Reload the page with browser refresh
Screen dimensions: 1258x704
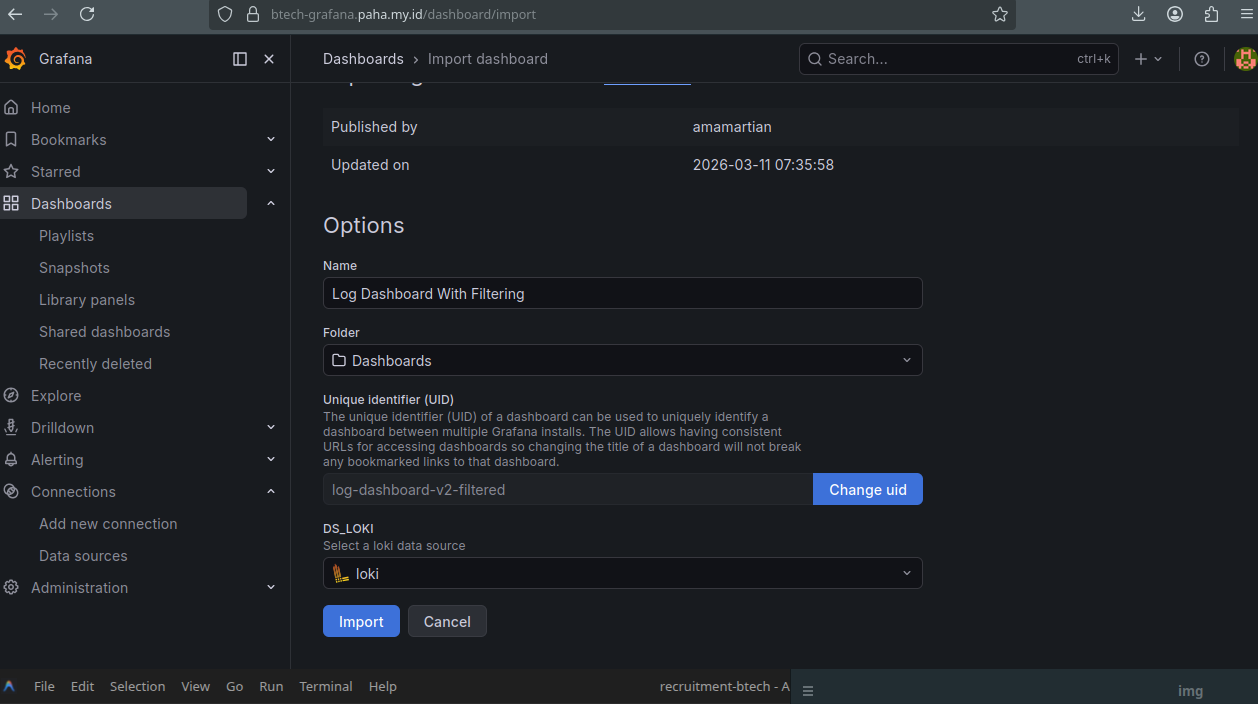click(x=87, y=14)
